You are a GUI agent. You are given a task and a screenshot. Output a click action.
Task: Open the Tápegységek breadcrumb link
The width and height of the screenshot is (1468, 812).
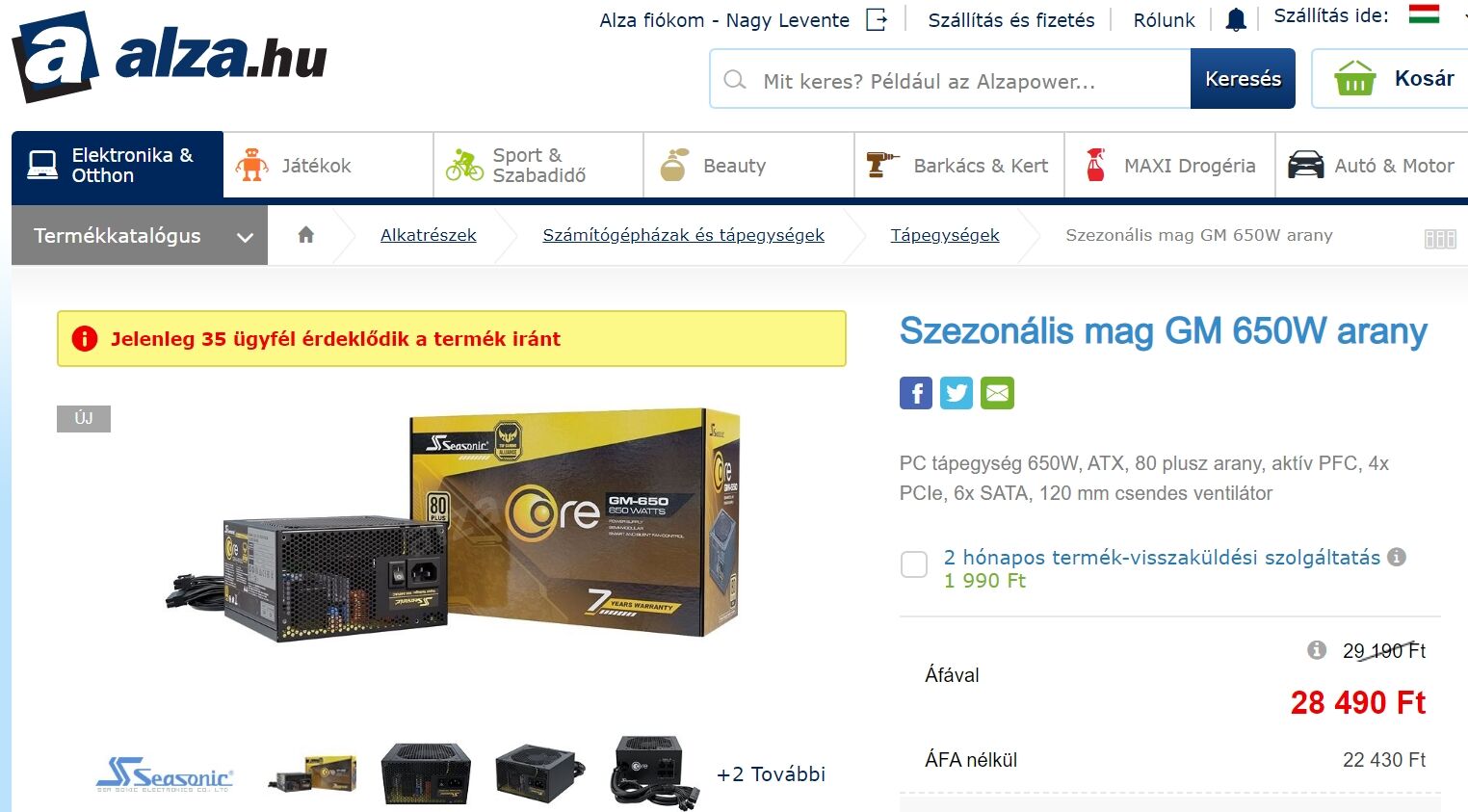tap(945, 235)
